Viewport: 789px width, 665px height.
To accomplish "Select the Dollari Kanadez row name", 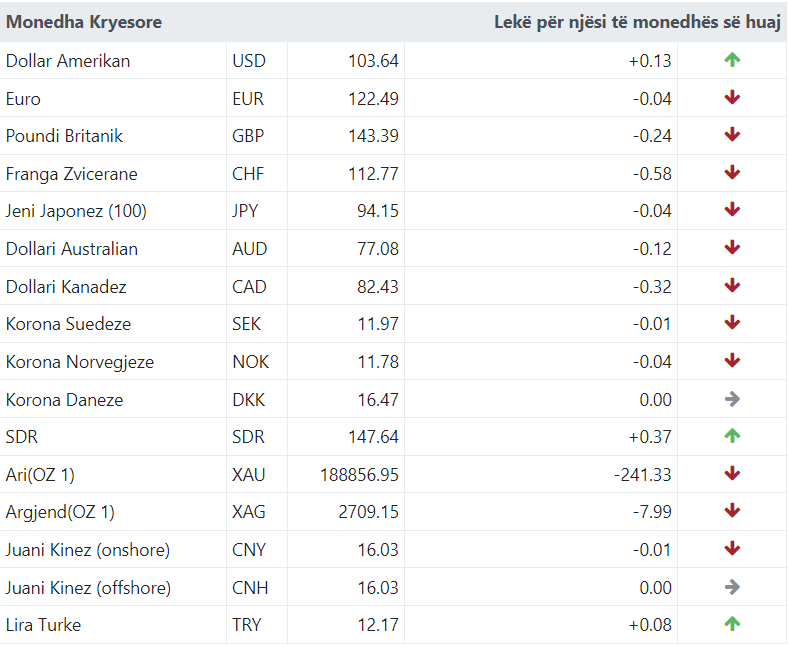I will pyautogui.click(x=66, y=286).
